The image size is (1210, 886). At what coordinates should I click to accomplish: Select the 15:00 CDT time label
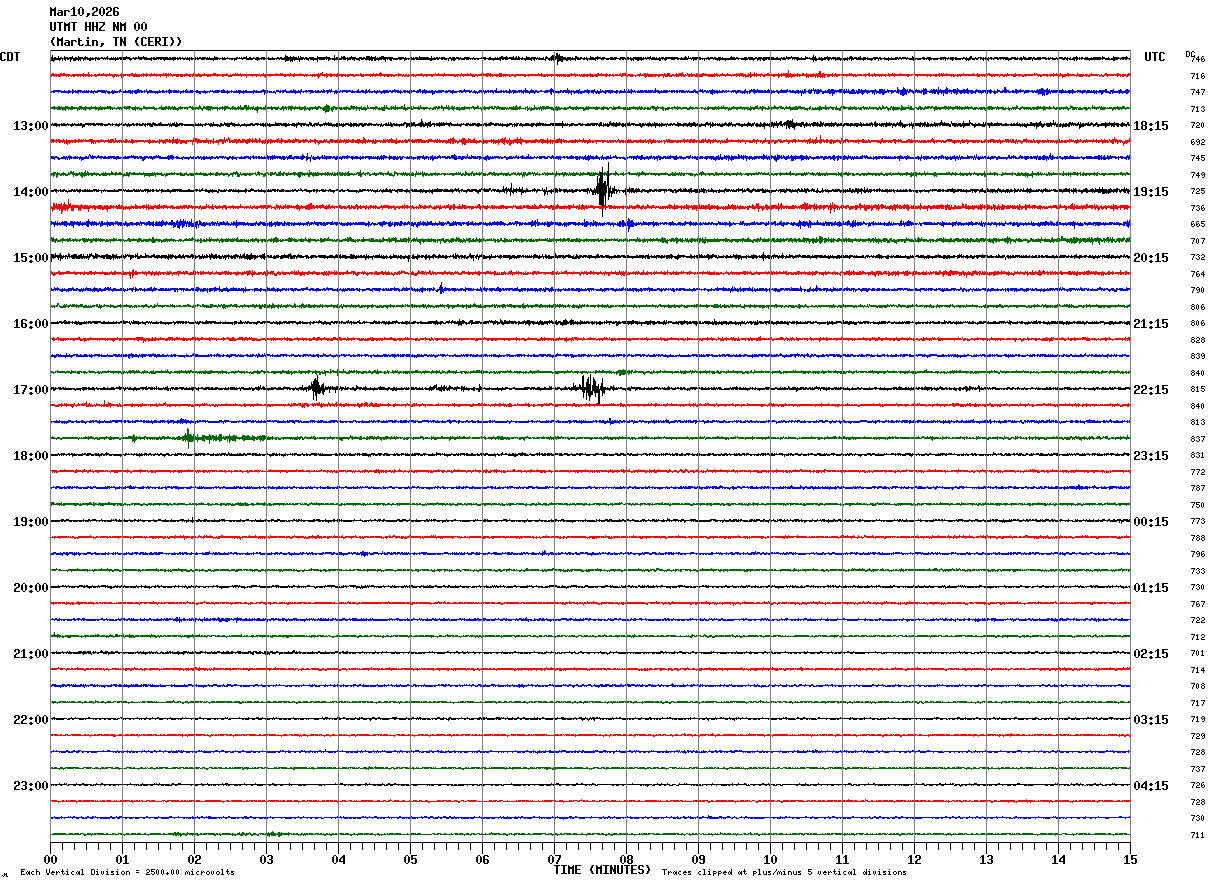click(31, 258)
